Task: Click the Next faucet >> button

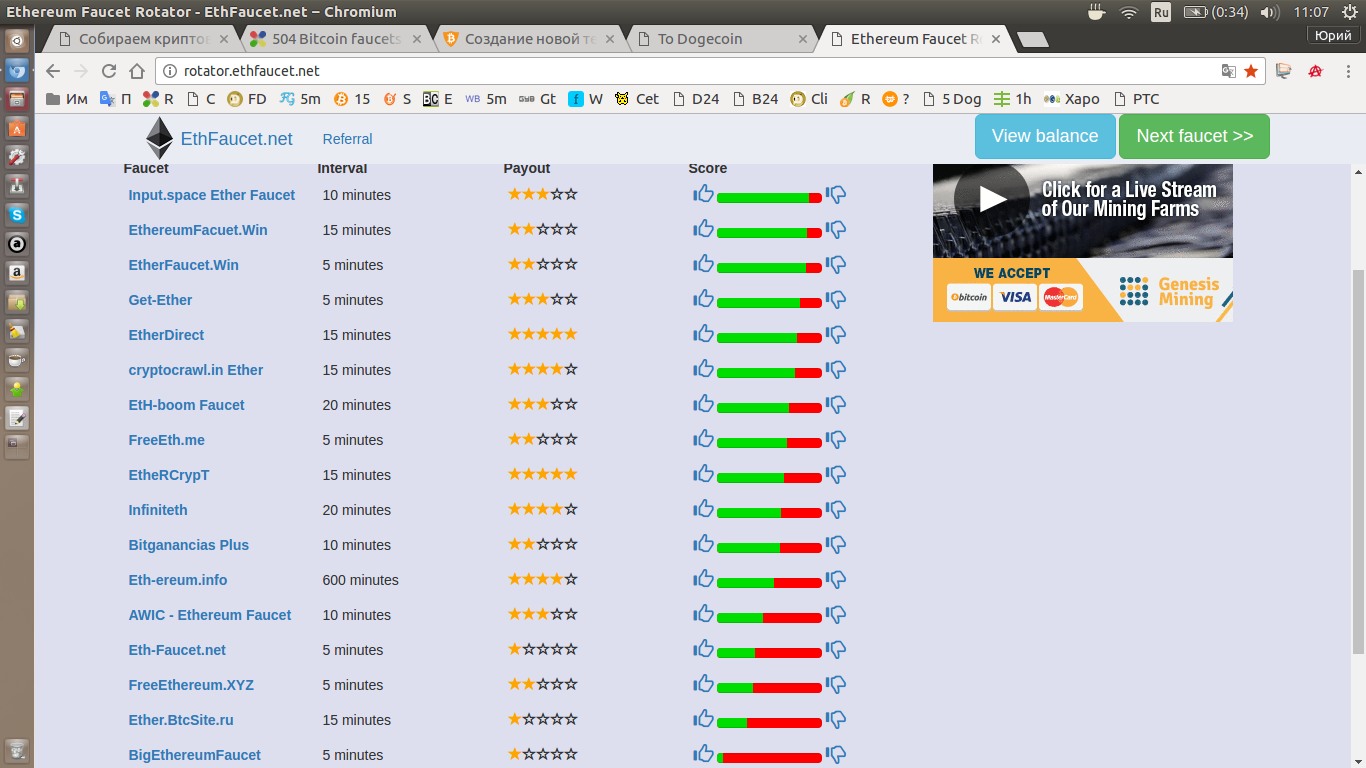Action: click(1194, 136)
